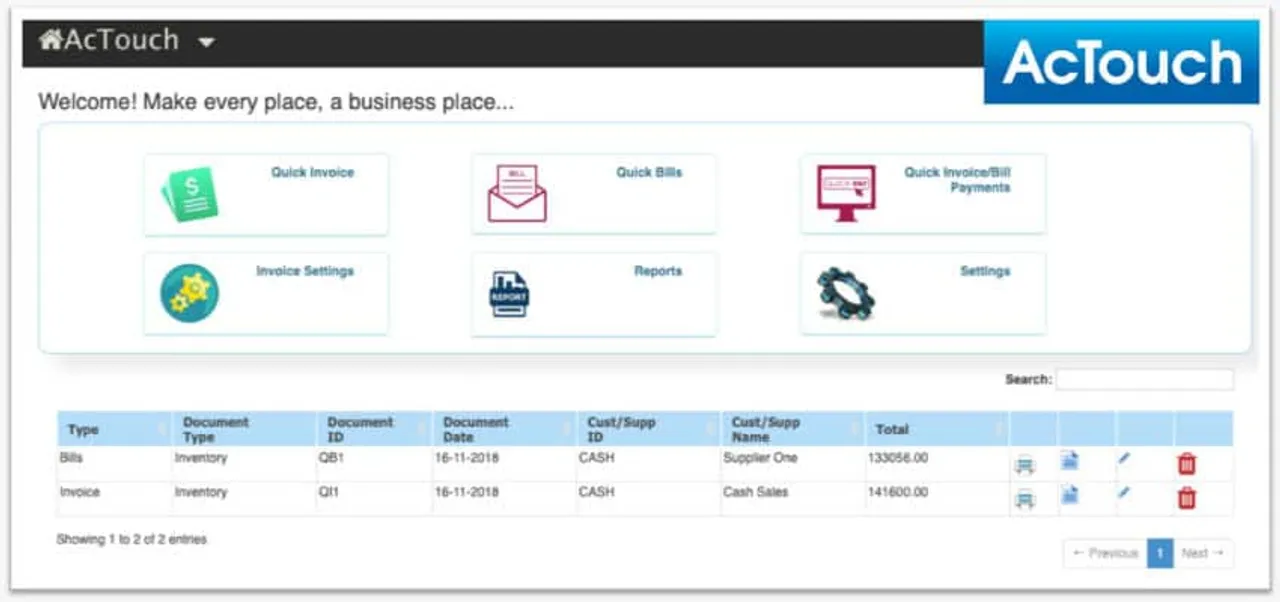The height and width of the screenshot is (602, 1280).
Task: View document icon for QB1 row
Action: click(1070, 461)
